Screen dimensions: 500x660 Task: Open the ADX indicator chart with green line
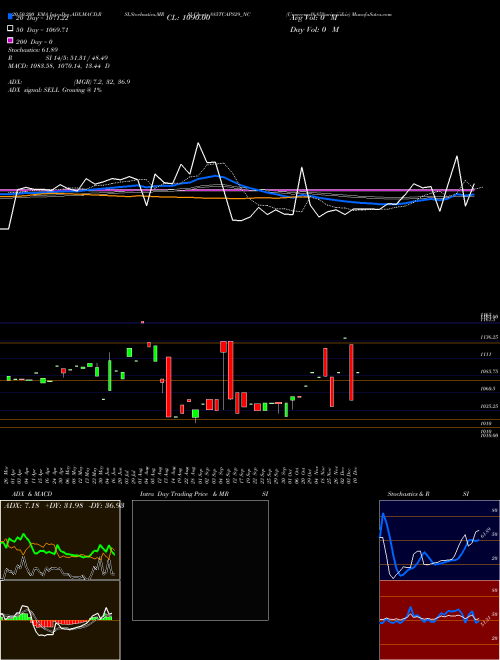[x=60, y=540]
